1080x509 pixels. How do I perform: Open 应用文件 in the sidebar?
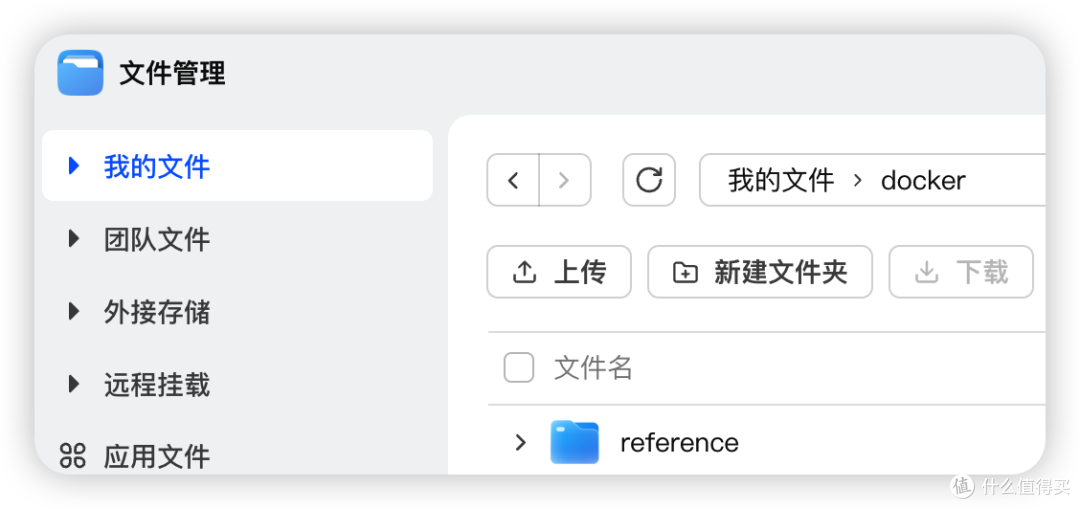pos(156,457)
